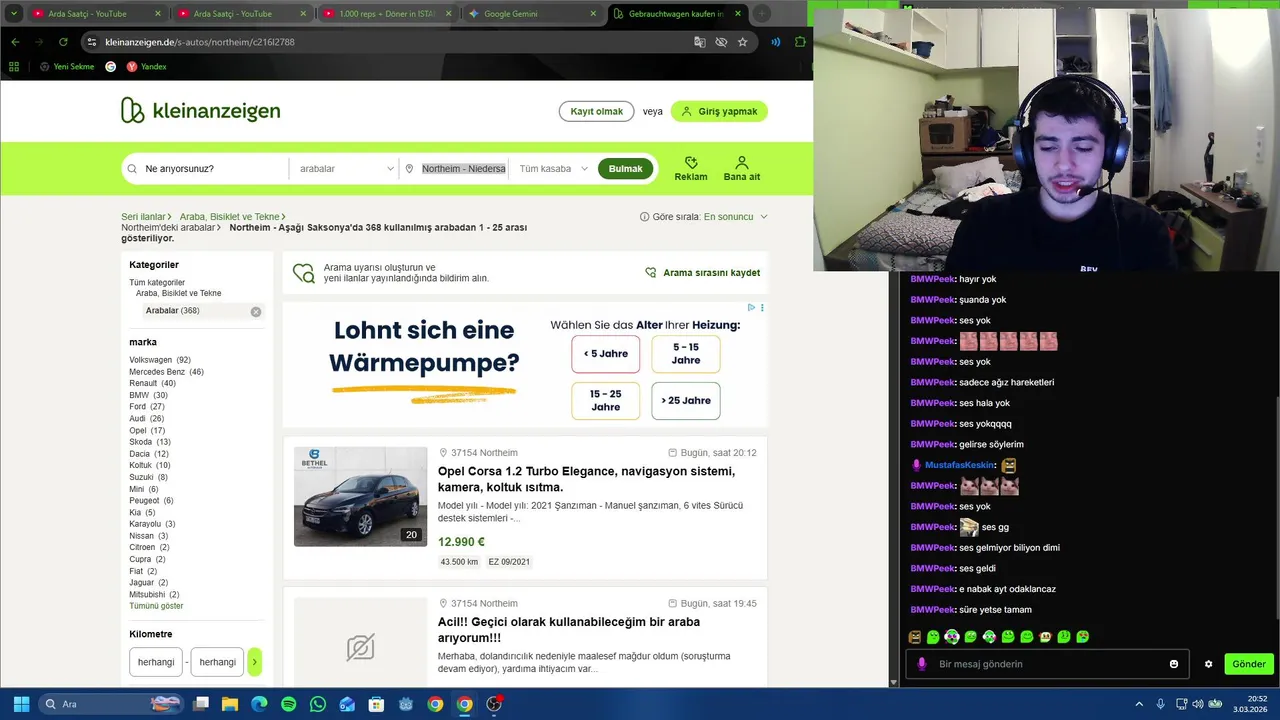Viewport: 1280px width, 720px height.
Task: Click the 'Bir mesaj gönderin' chat input
Action: point(1046,664)
